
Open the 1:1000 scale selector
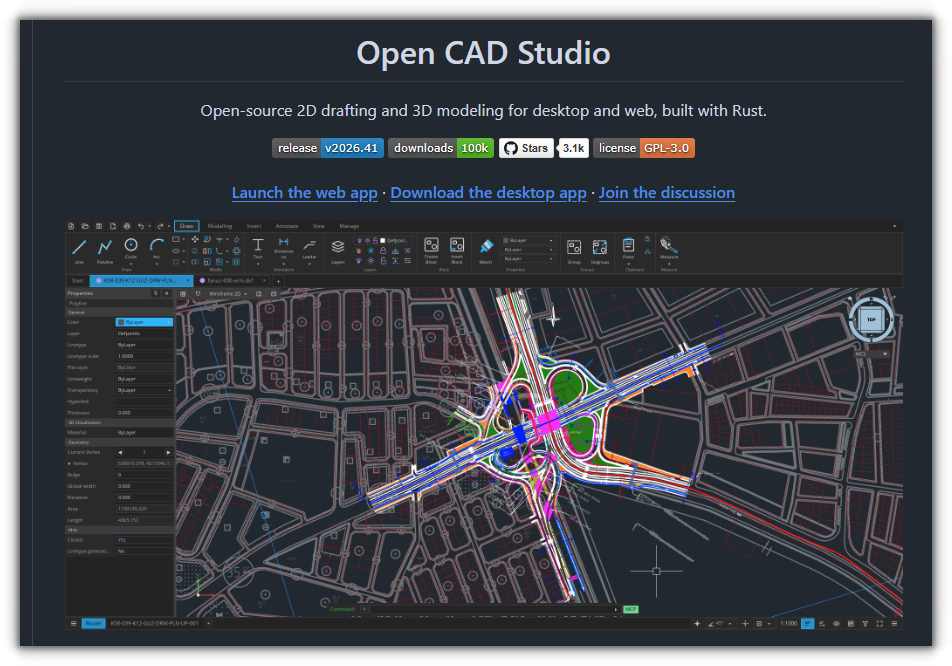tap(789, 624)
